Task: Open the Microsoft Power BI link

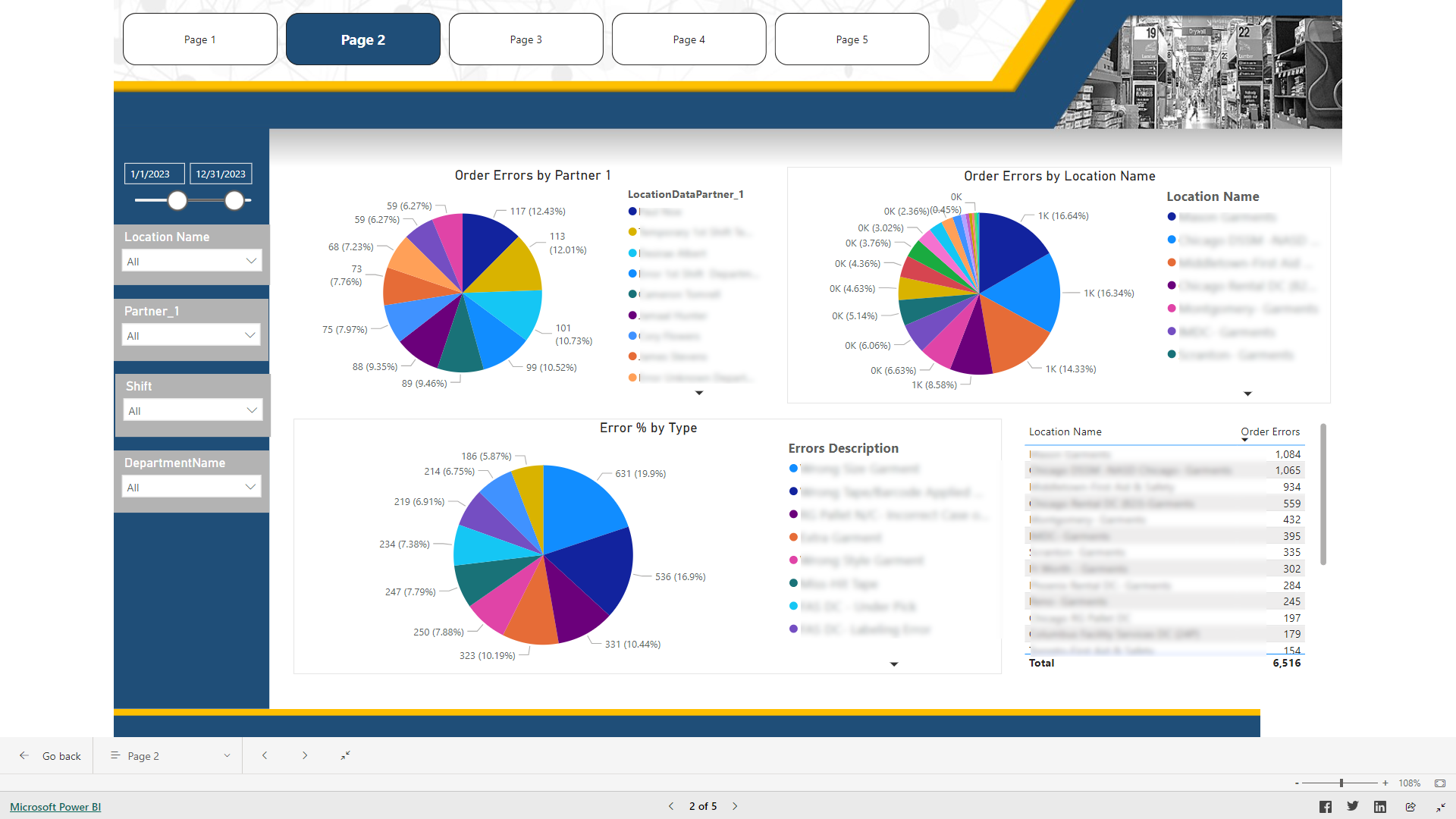Action: [x=54, y=806]
